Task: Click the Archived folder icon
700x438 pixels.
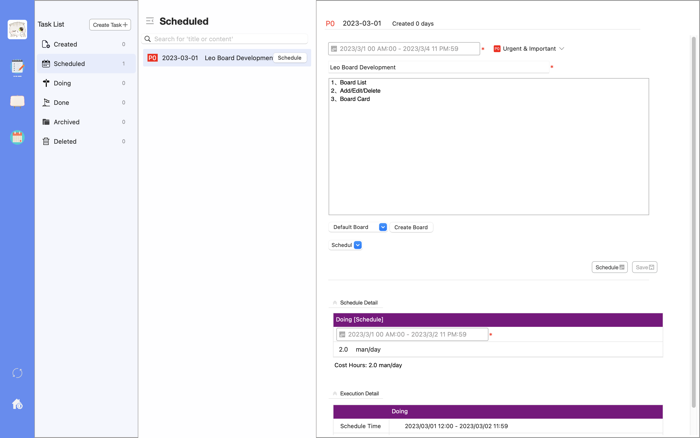Action: [46, 122]
